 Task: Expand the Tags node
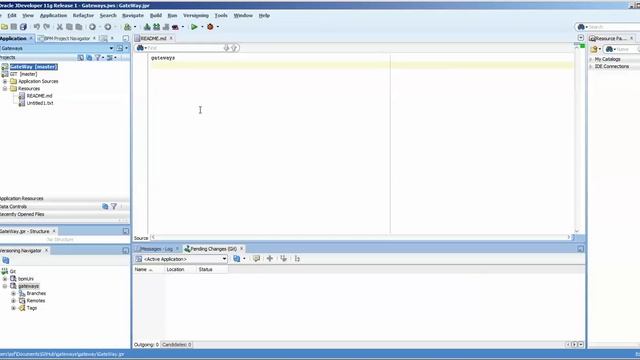[x=13, y=308]
